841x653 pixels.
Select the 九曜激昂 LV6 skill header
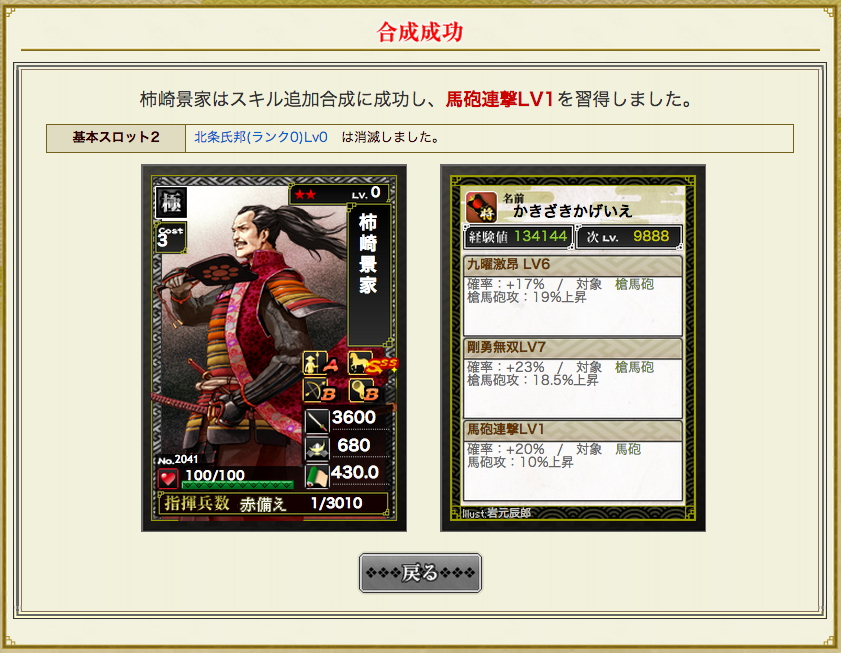572,265
